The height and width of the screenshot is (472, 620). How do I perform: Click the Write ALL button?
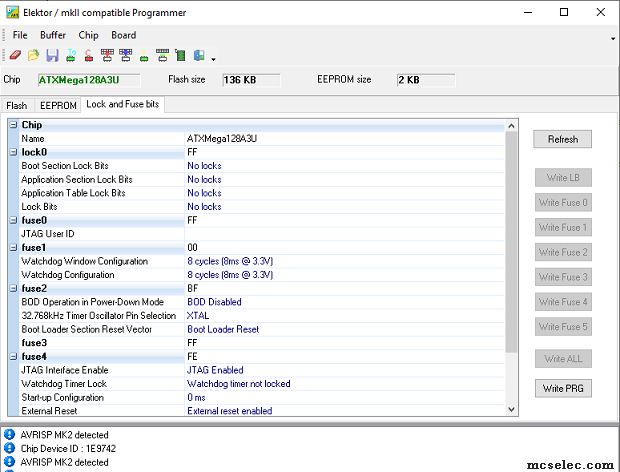click(563, 359)
